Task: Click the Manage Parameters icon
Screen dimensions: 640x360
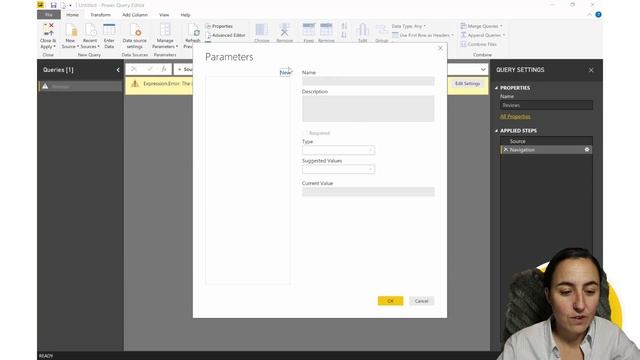Action: (x=165, y=30)
